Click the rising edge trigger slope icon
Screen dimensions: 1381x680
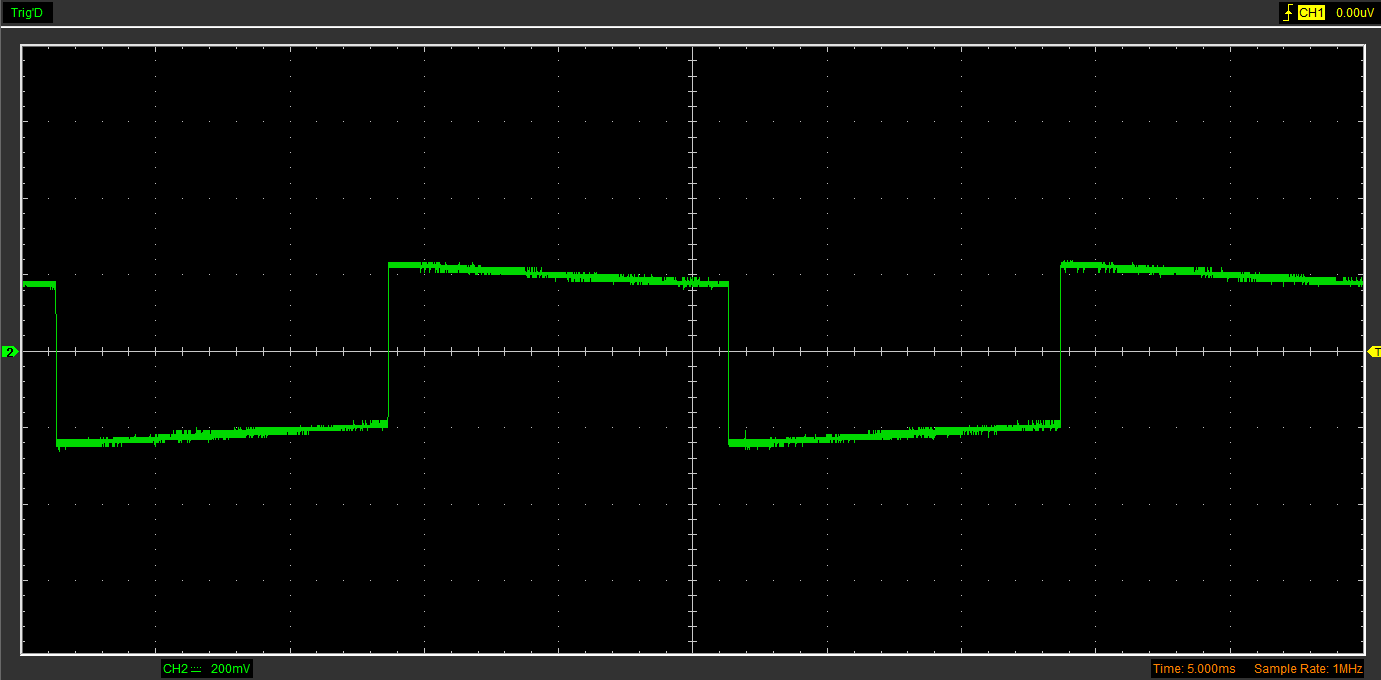(x=1287, y=13)
